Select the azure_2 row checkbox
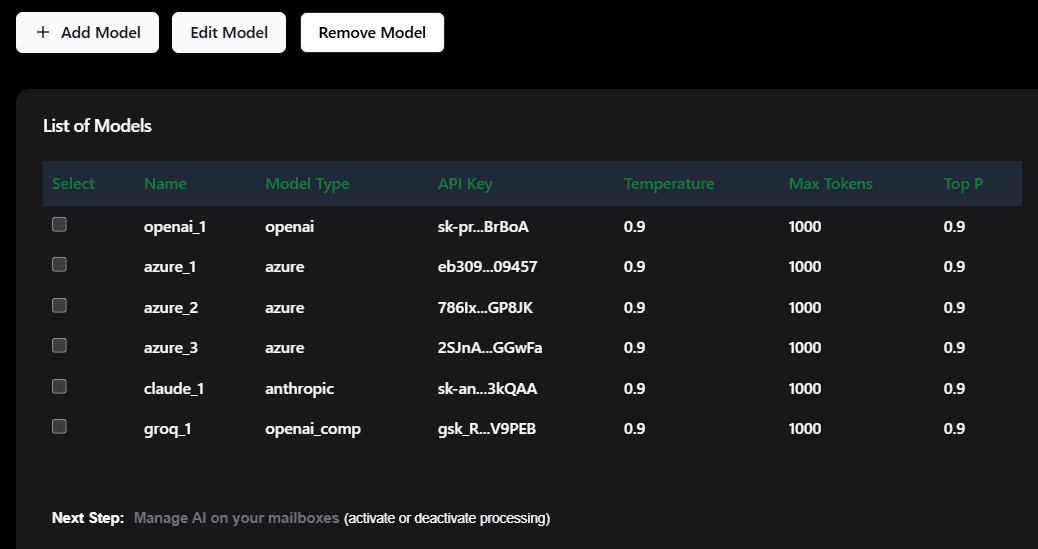The image size is (1038, 549). (x=60, y=305)
